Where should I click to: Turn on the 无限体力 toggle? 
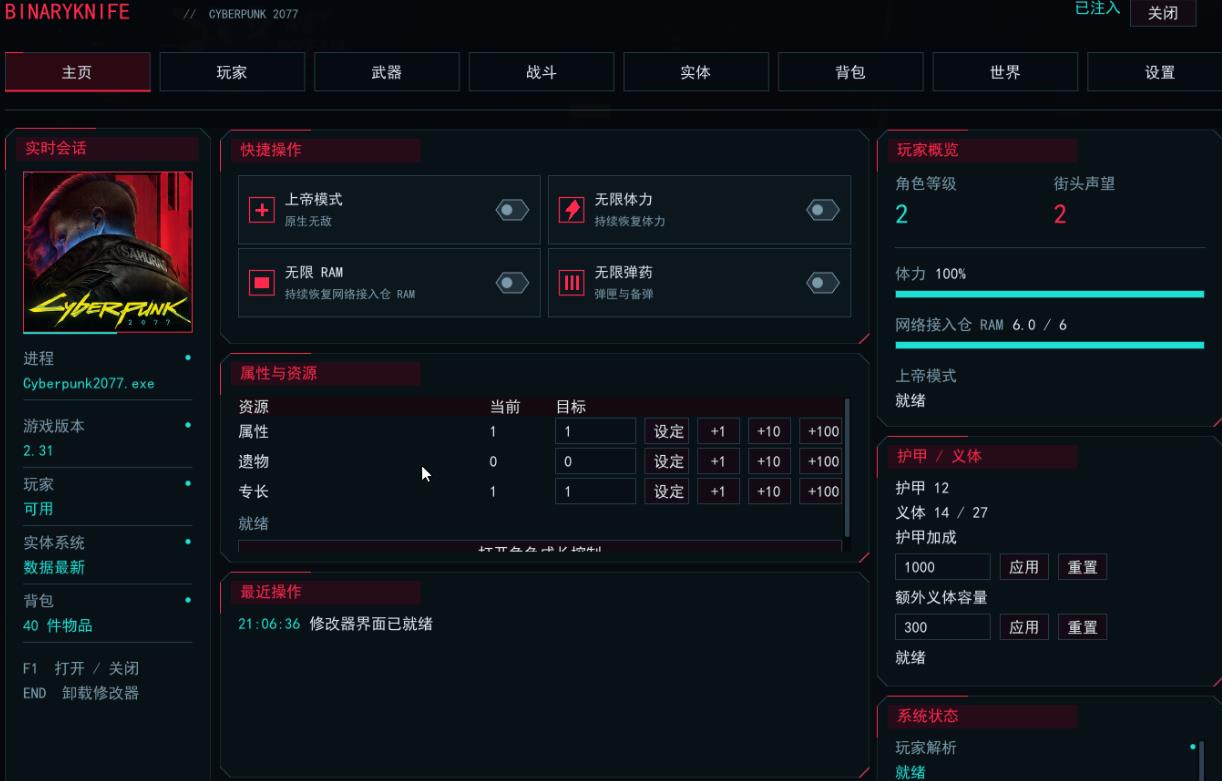tap(823, 210)
